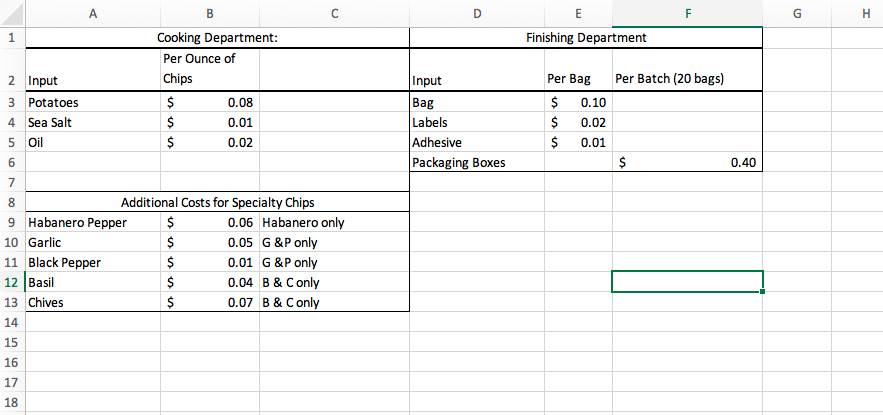Screen dimensions: 883x415
Task: Click the select-all corner triangle
Action: point(12,14)
